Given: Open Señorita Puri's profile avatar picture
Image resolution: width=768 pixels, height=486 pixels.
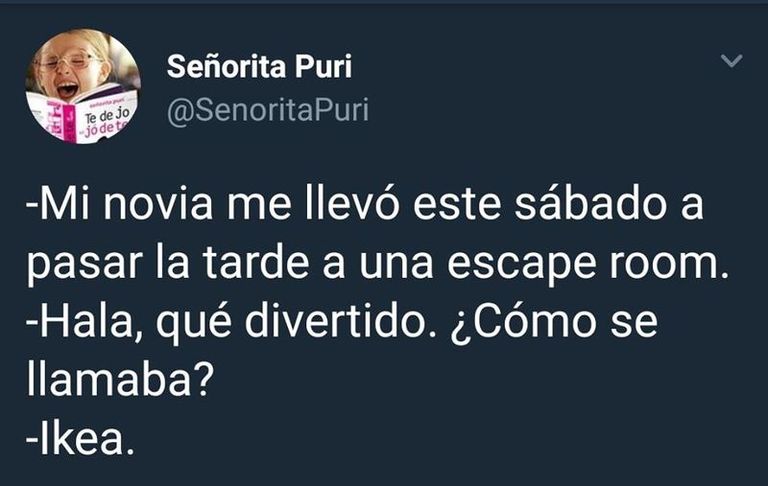Looking at the screenshot, I should [x=83, y=86].
